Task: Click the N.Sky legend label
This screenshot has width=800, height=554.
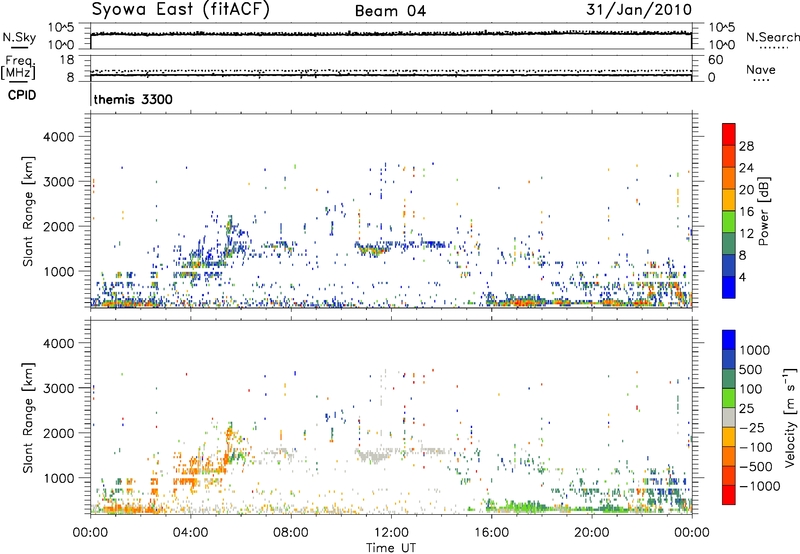Action: [x=19, y=37]
